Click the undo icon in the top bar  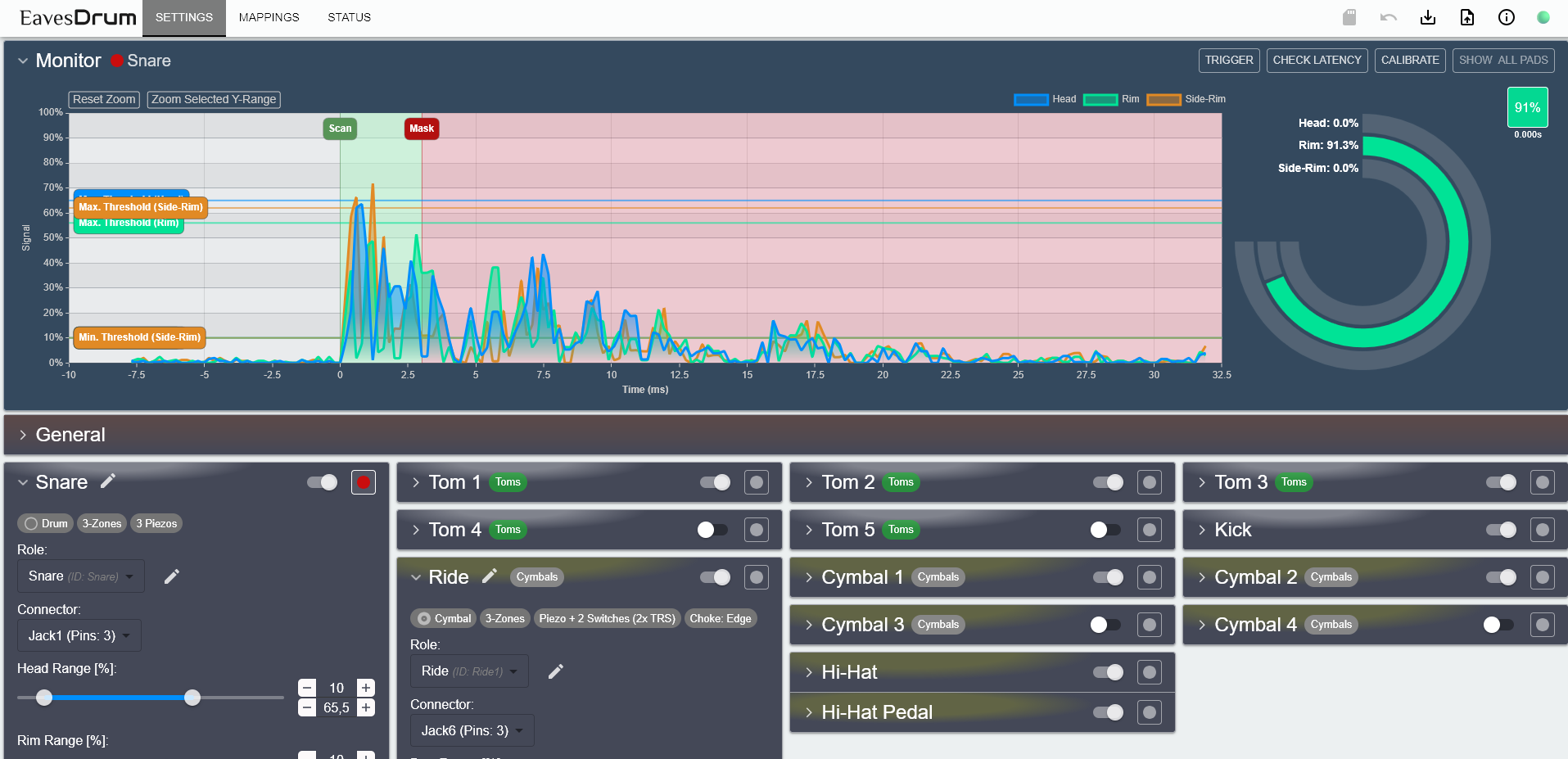coord(1389,17)
